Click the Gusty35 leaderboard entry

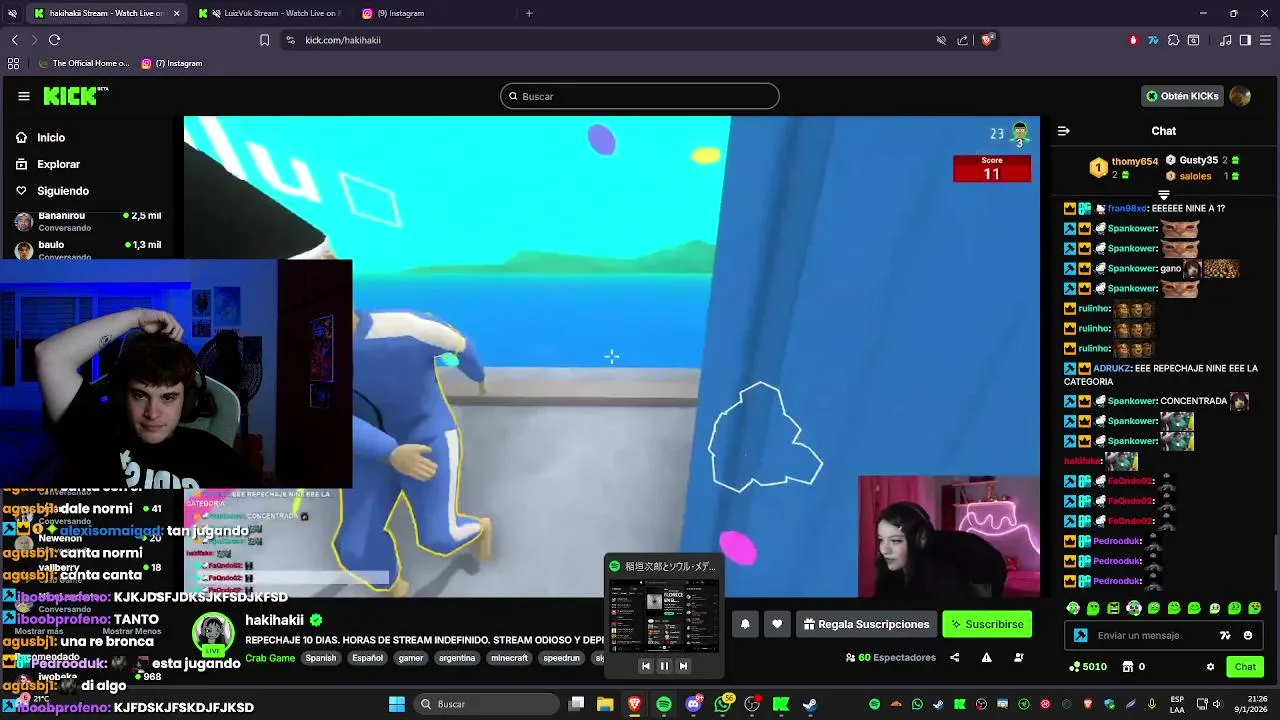[1198, 160]
